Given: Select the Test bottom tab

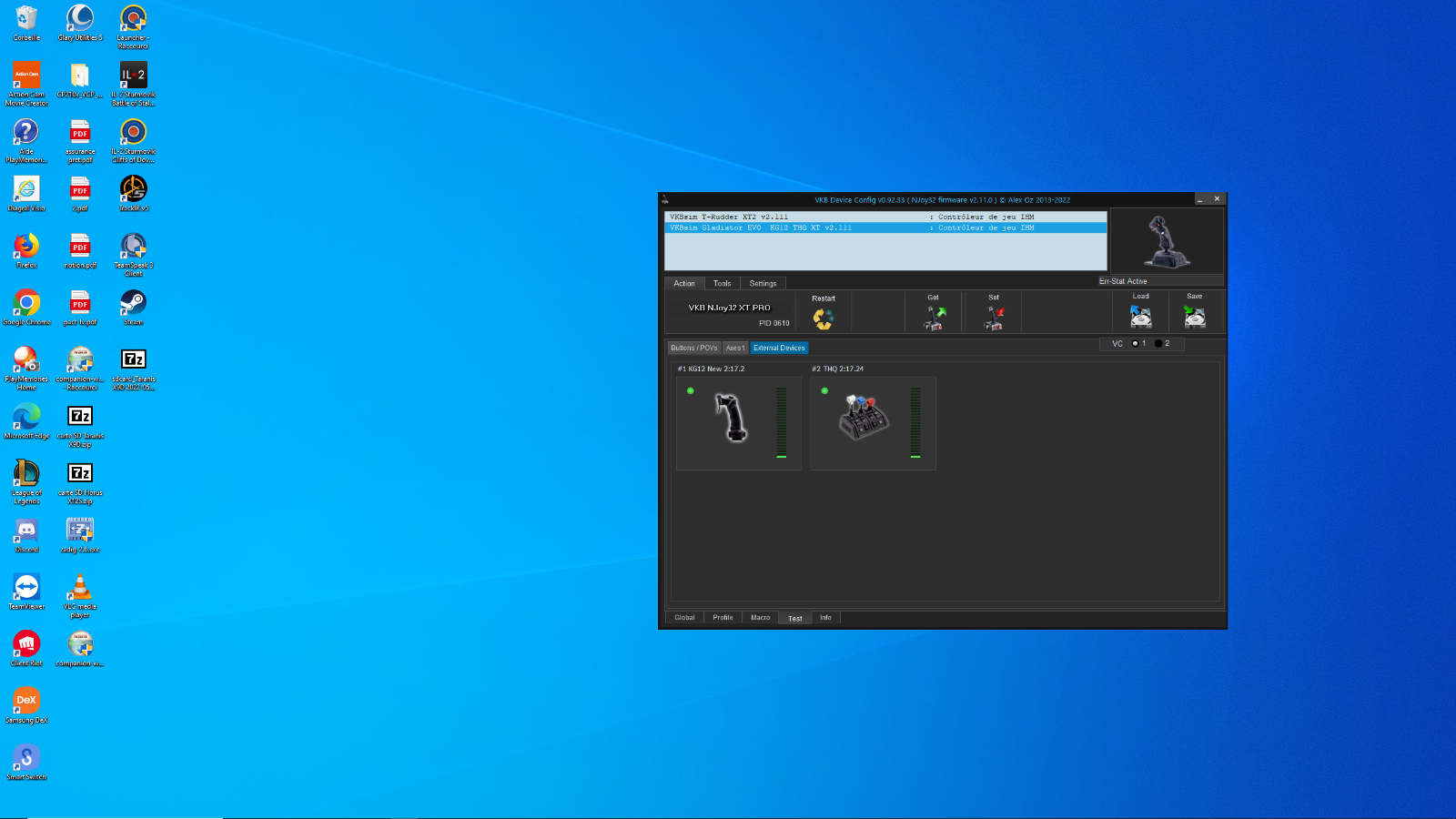Looking at the screenshot, I should coord(794,618).
